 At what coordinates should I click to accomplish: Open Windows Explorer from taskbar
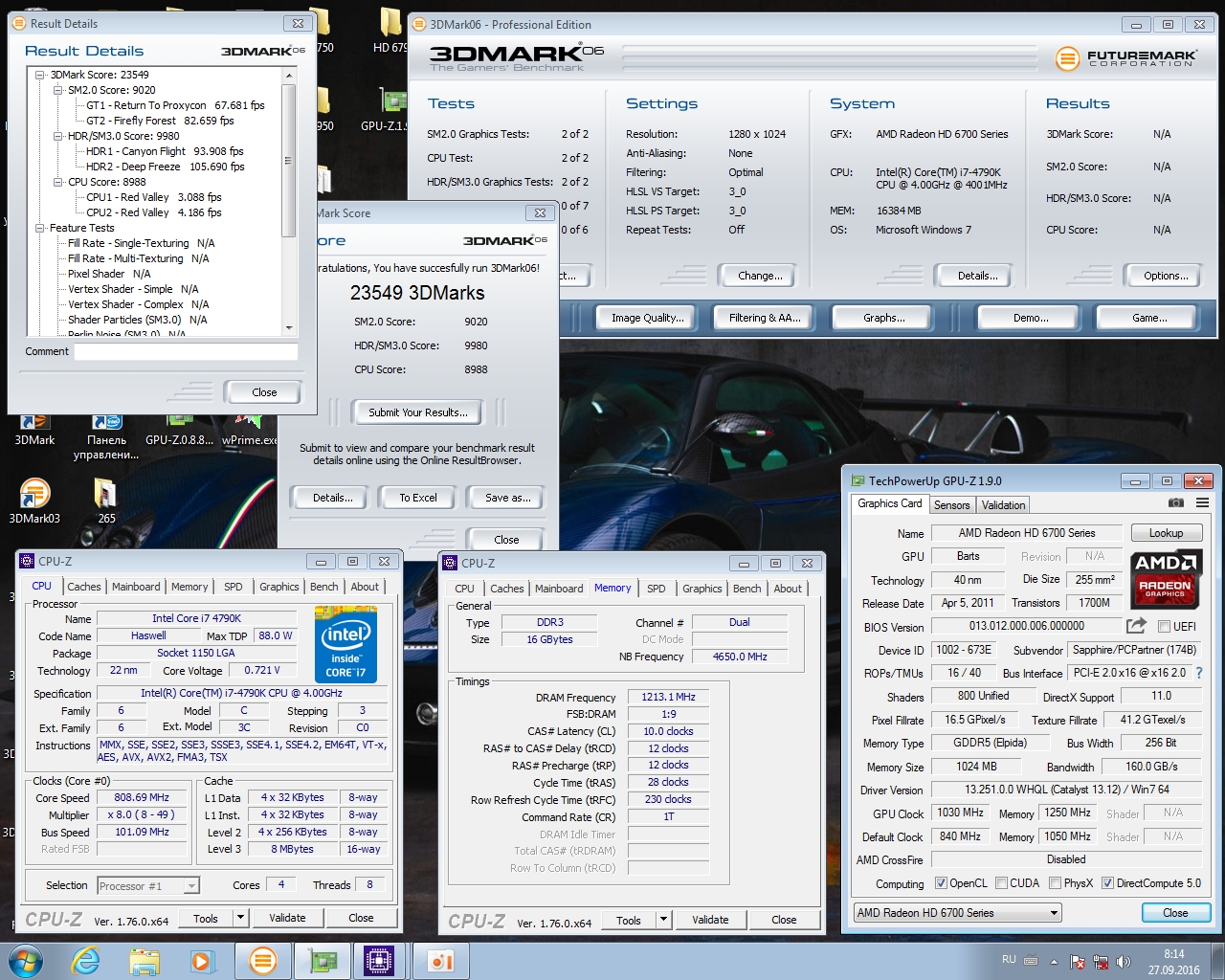point(145,961)
